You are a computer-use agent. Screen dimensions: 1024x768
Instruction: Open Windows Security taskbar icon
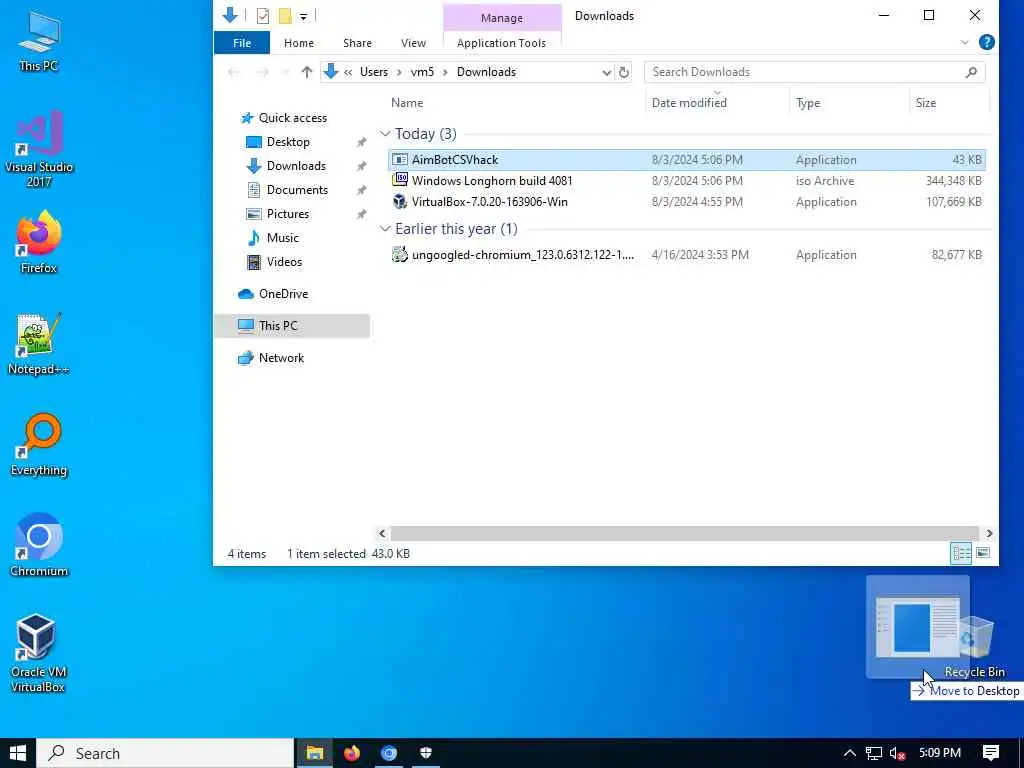point(426,753)
